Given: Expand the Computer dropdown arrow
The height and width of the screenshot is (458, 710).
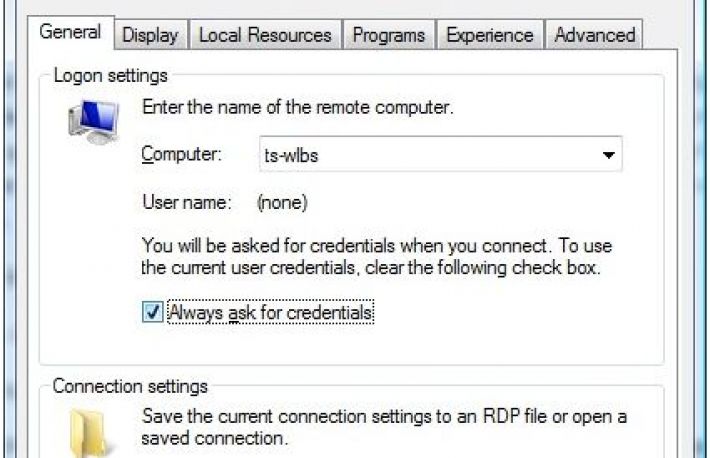Looking at the screenshot, I should pos(607,156).
